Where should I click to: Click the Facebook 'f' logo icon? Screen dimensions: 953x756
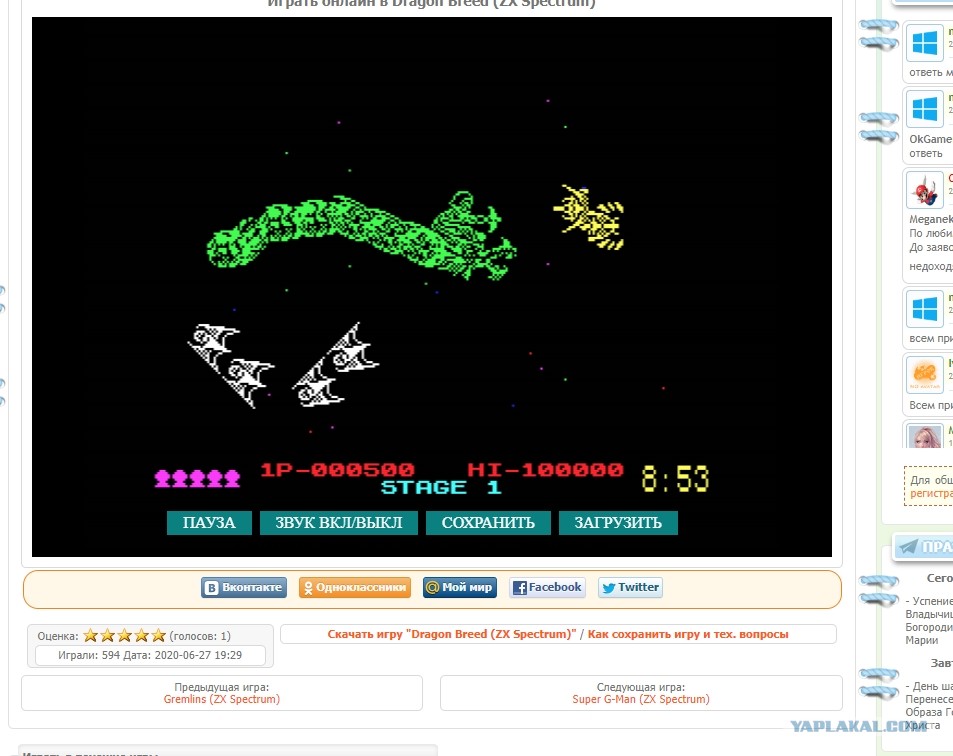click(520, 588)
